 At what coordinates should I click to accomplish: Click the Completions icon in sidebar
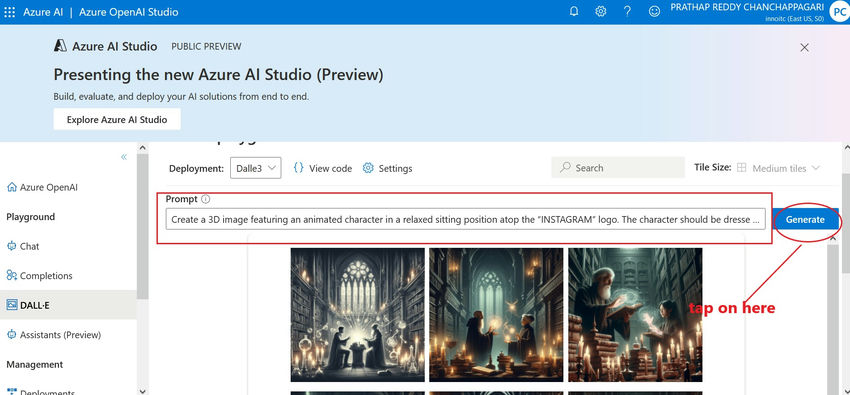tap(11, 276)
